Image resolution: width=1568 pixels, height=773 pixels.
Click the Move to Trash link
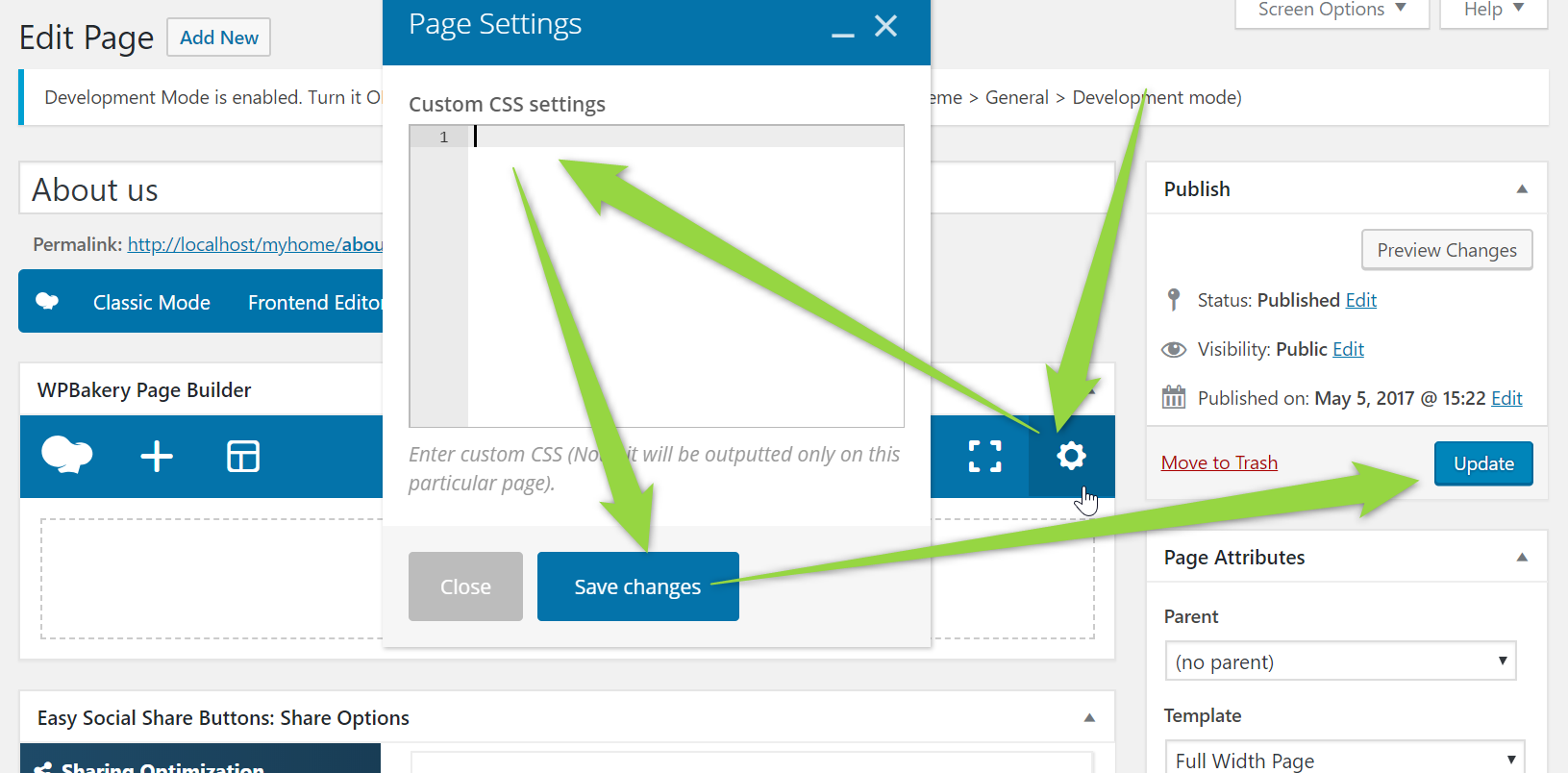coord(1219,462)
